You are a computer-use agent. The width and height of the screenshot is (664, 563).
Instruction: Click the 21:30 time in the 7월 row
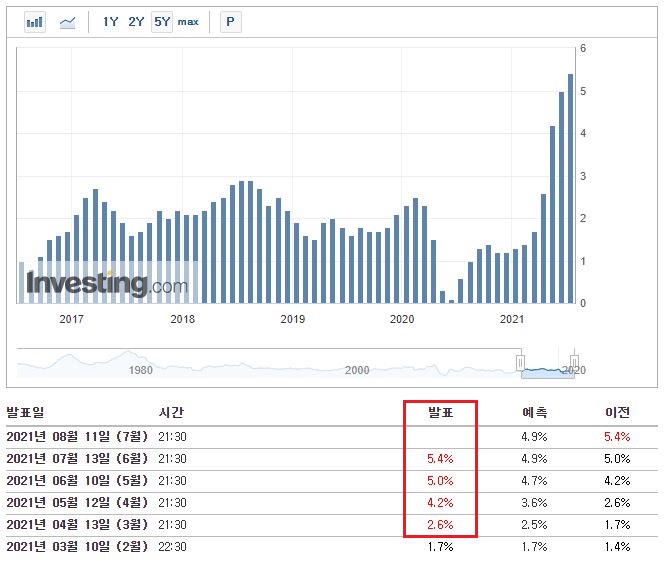tap(172, 436)
